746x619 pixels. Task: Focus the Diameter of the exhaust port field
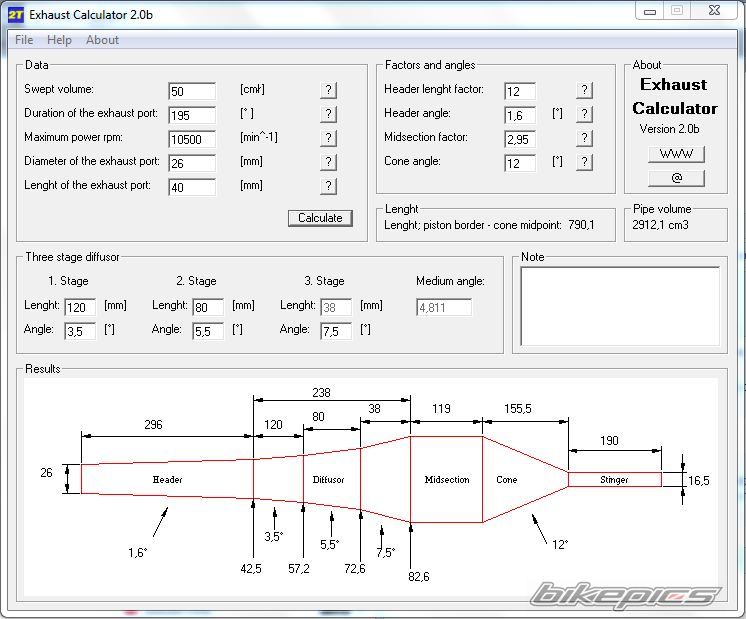coord(192,163)
